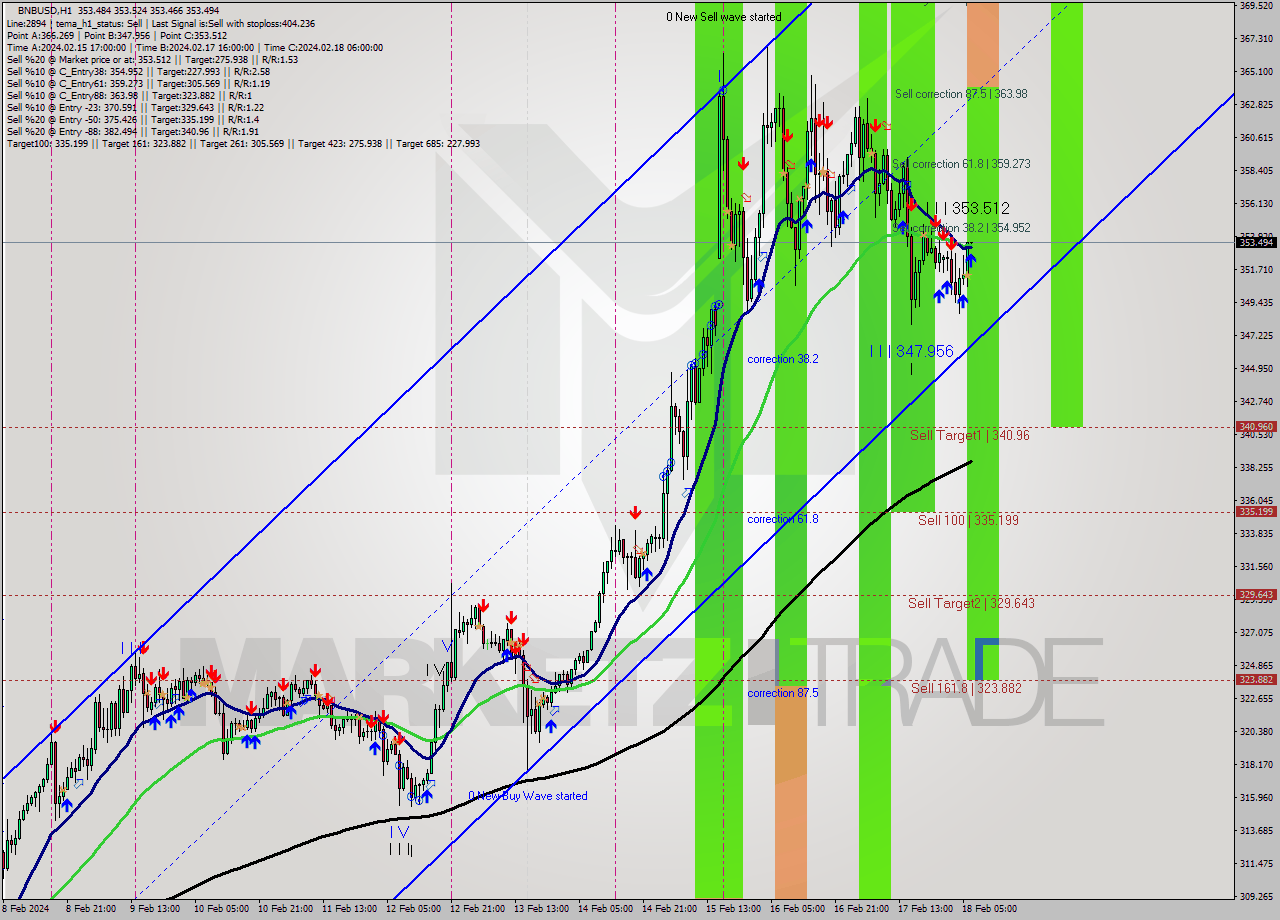Click the red price tag 323.882
Screen dimensions: 1280x920
pos(1257,680)
